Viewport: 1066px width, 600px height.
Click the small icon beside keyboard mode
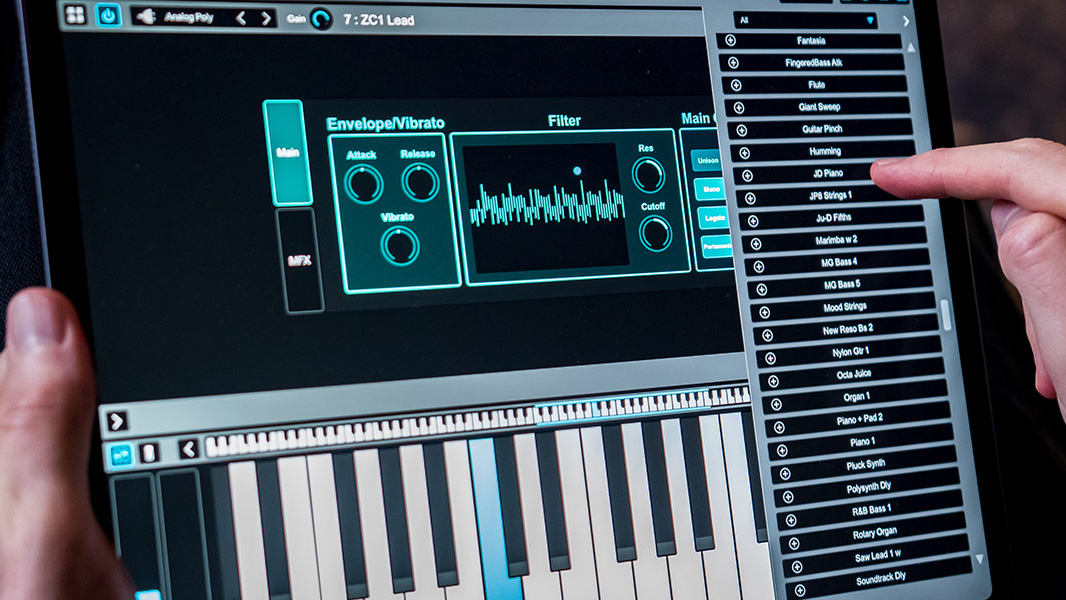pos(150,453)
